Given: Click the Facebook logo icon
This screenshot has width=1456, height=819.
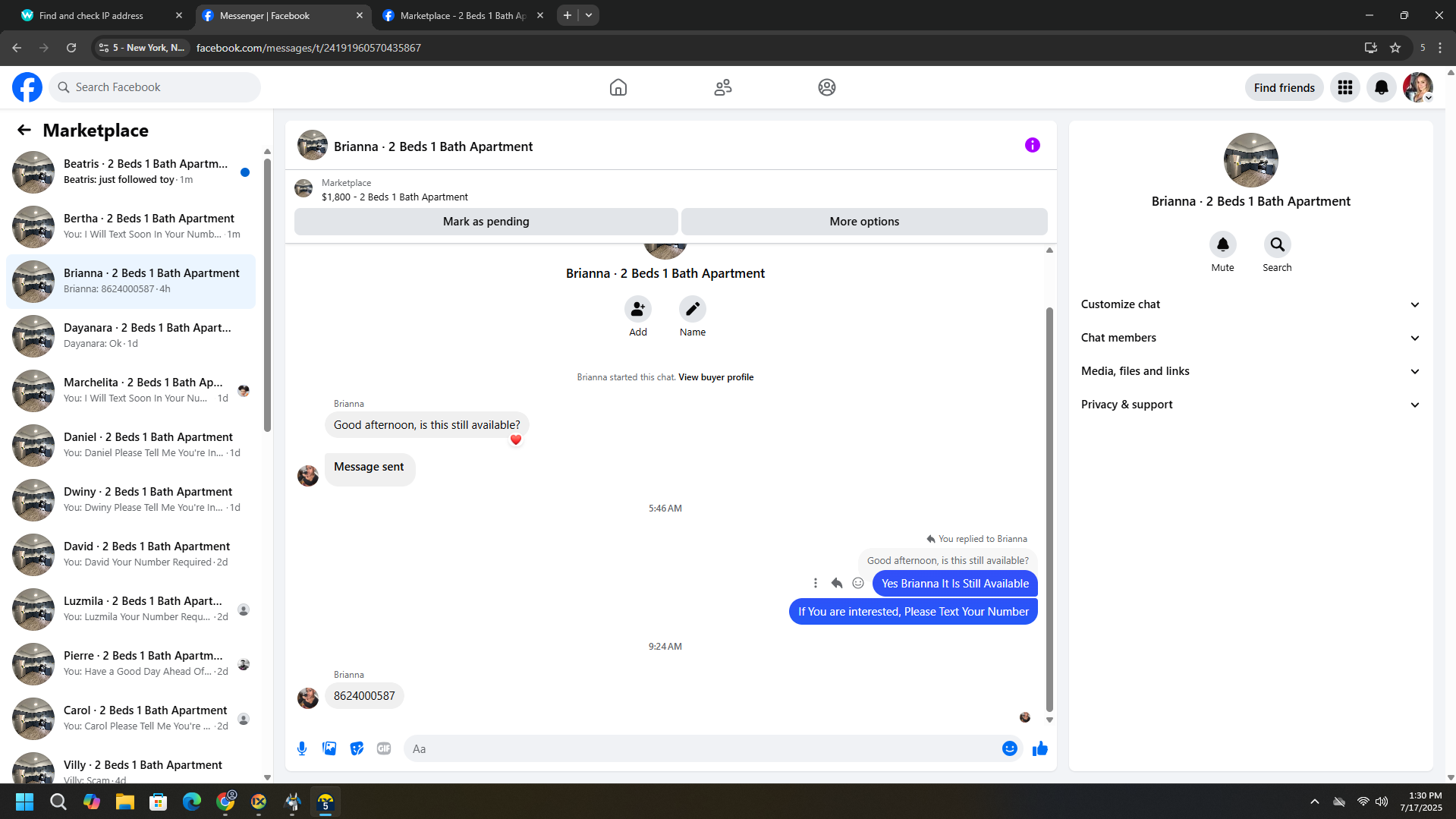Looking at the screenshot, I should tap(27, 87).
